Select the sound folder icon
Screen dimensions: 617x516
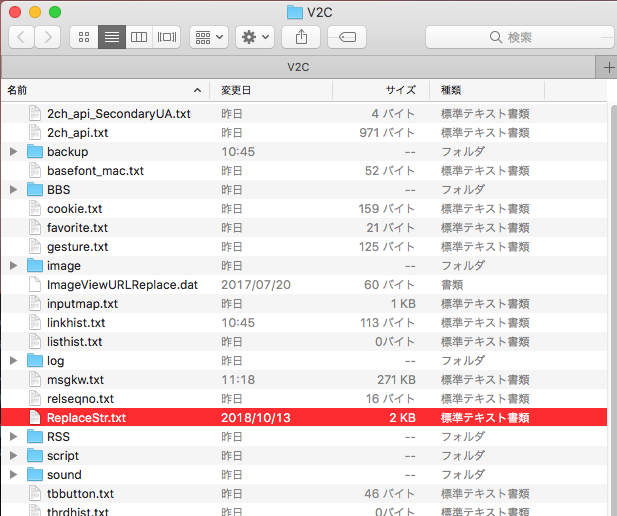click(x=35, y=474)
